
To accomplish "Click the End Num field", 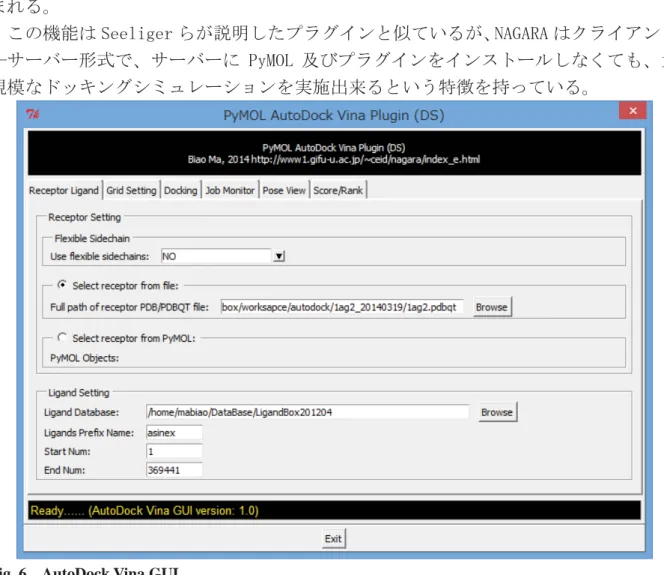I will coord(174,470).
